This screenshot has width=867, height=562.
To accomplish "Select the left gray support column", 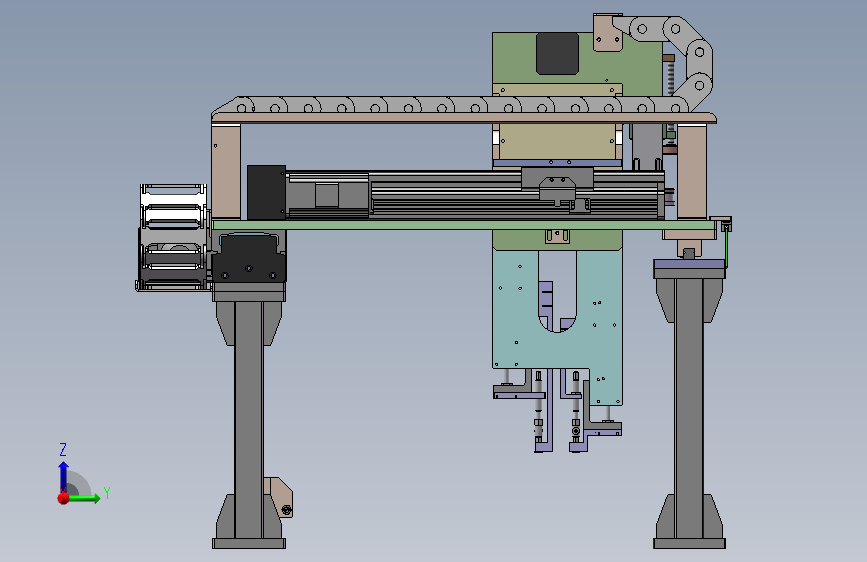I will [x=248, y=419].
